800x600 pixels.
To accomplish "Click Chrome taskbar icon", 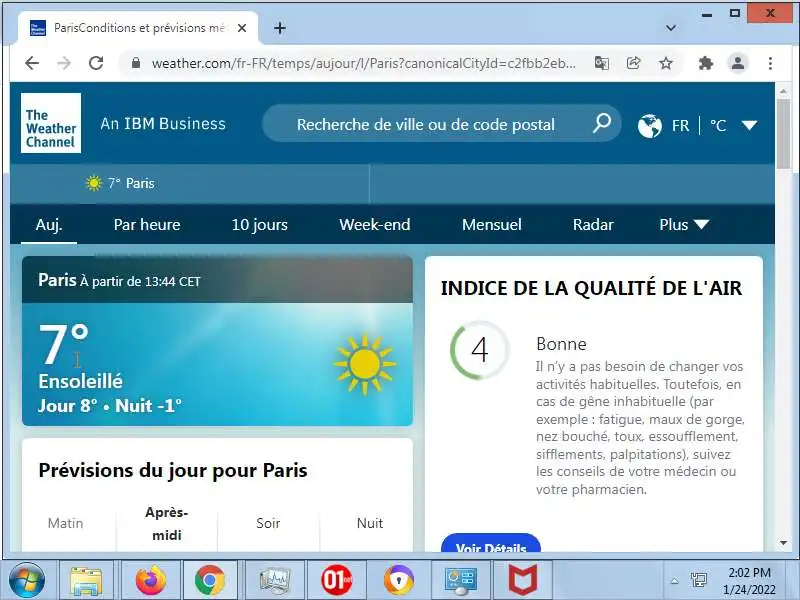I will point(210,580).
